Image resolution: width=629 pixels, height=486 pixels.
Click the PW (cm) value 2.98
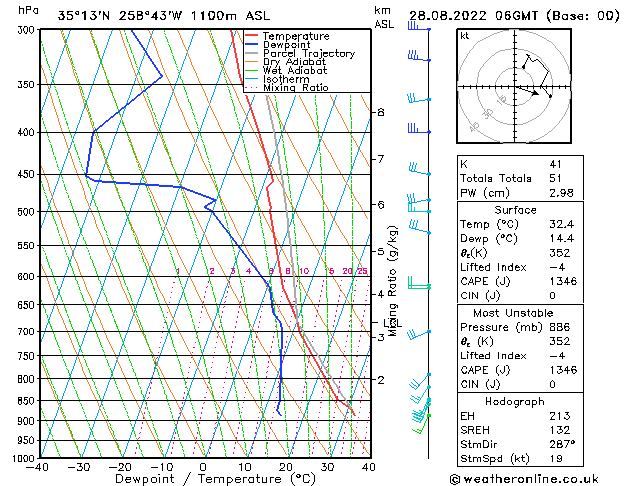[x=561, y=193]
